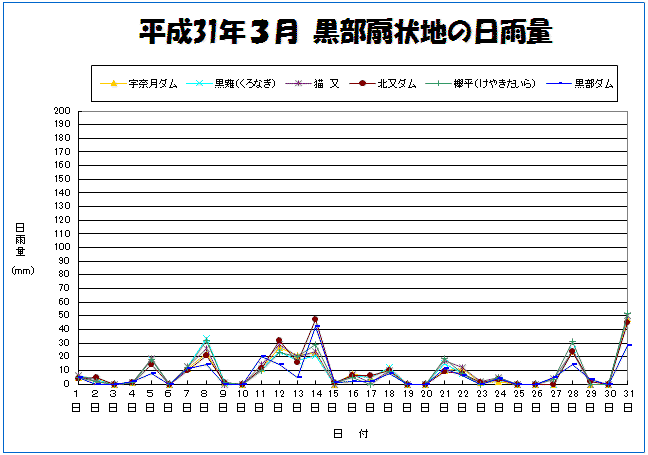
Task: Click the green plus marker in the legend
Action: [438, 83]
